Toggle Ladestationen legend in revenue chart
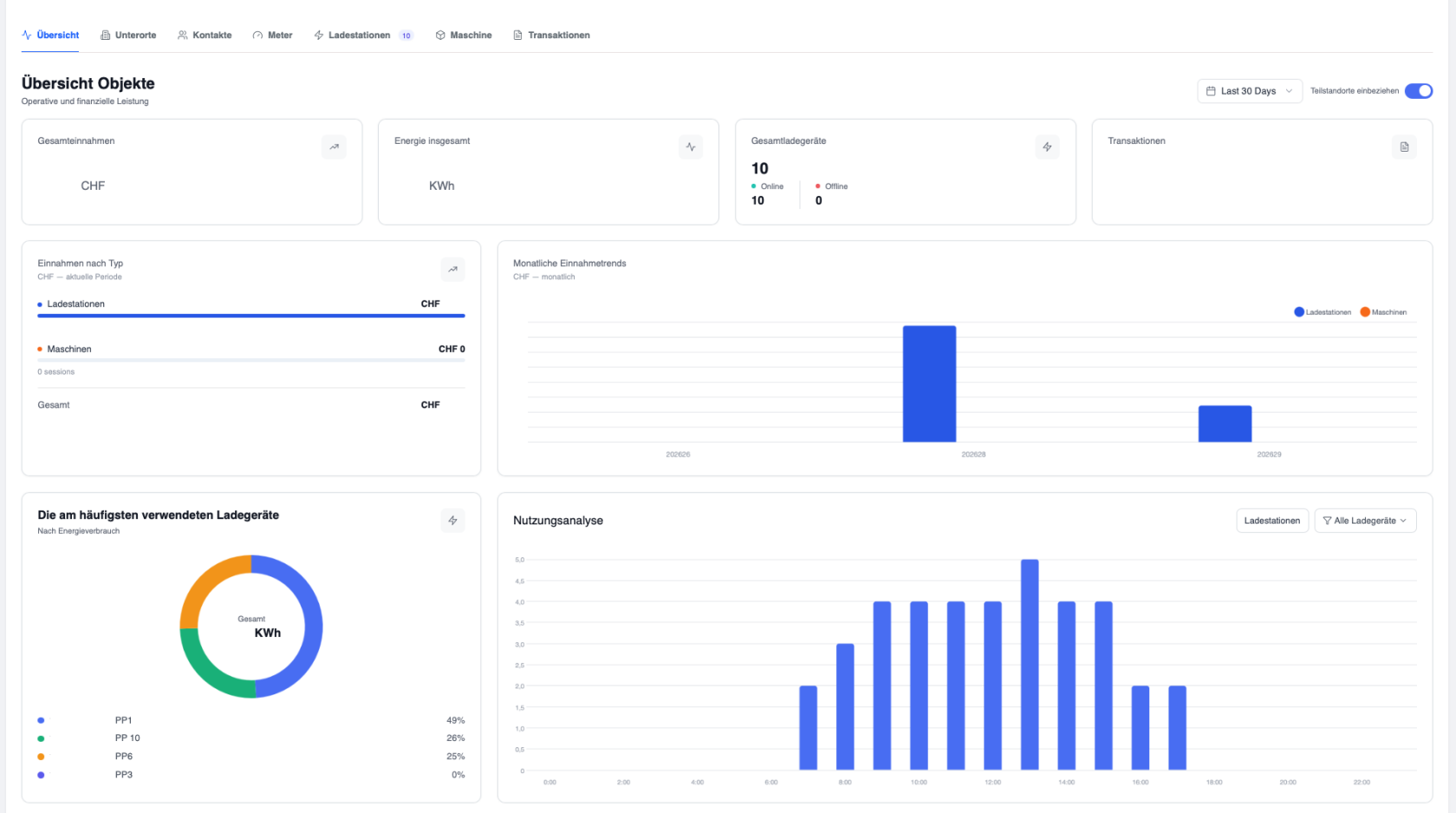 [x=1323, y=312]
